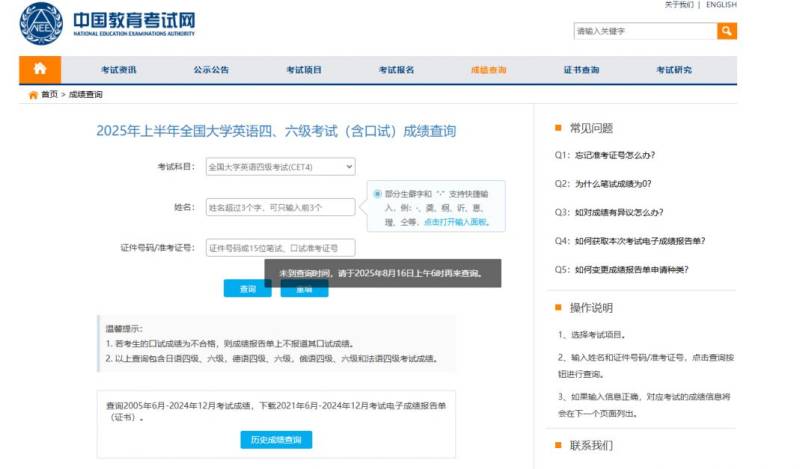Click the 点击打开输入面板 link
800x469 pixels.
[456, 222]
